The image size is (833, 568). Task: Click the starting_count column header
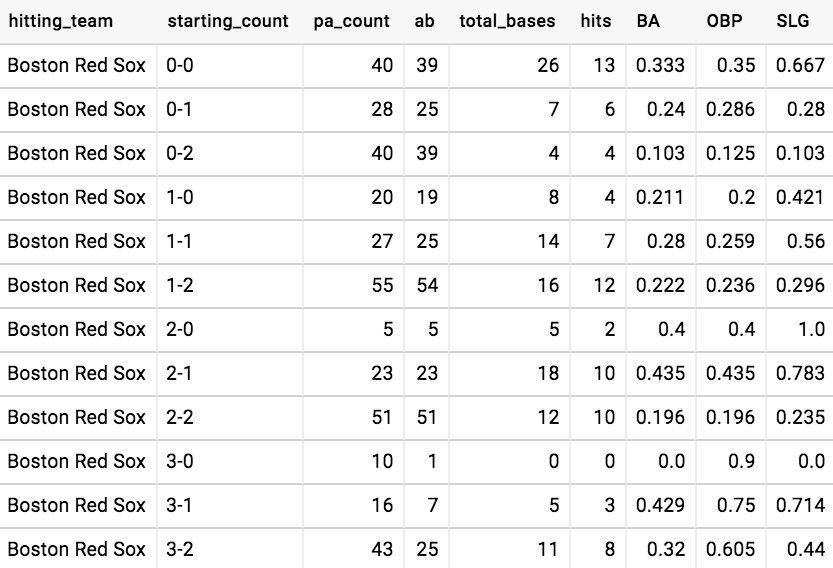point(228,21)
